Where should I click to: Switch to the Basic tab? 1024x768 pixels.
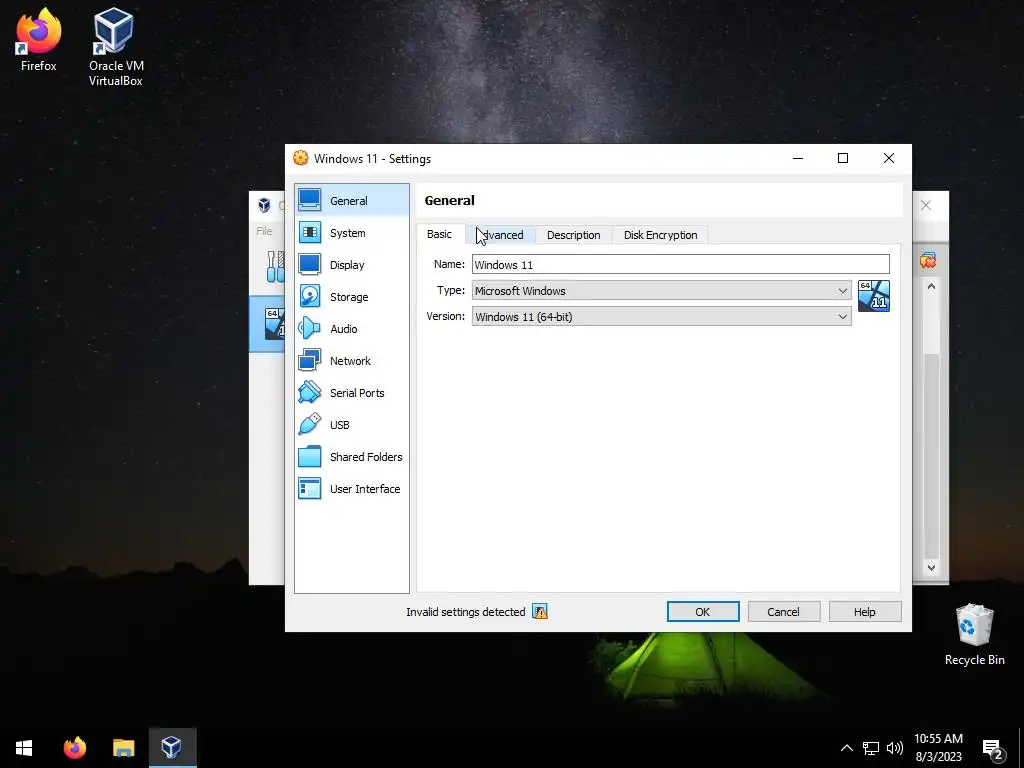click(440, 234)
